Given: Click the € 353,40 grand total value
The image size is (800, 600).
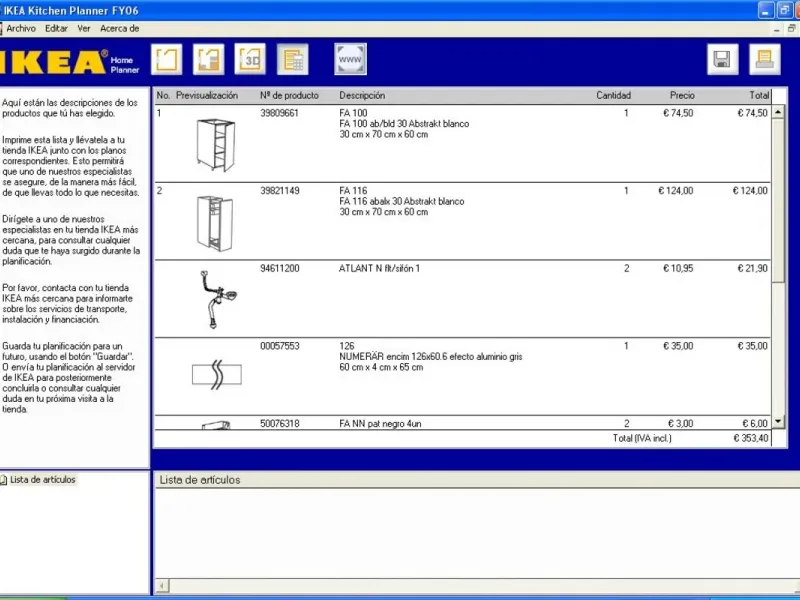Looking at the screenshot, I should 751,438.
